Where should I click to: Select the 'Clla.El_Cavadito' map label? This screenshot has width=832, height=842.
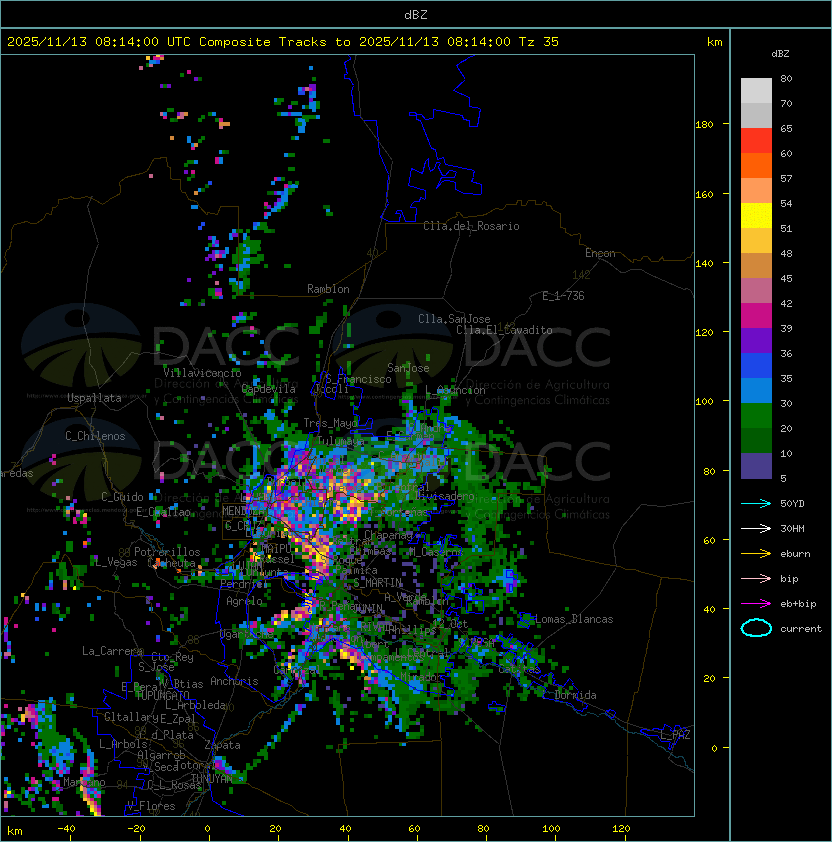pos(504,330)
